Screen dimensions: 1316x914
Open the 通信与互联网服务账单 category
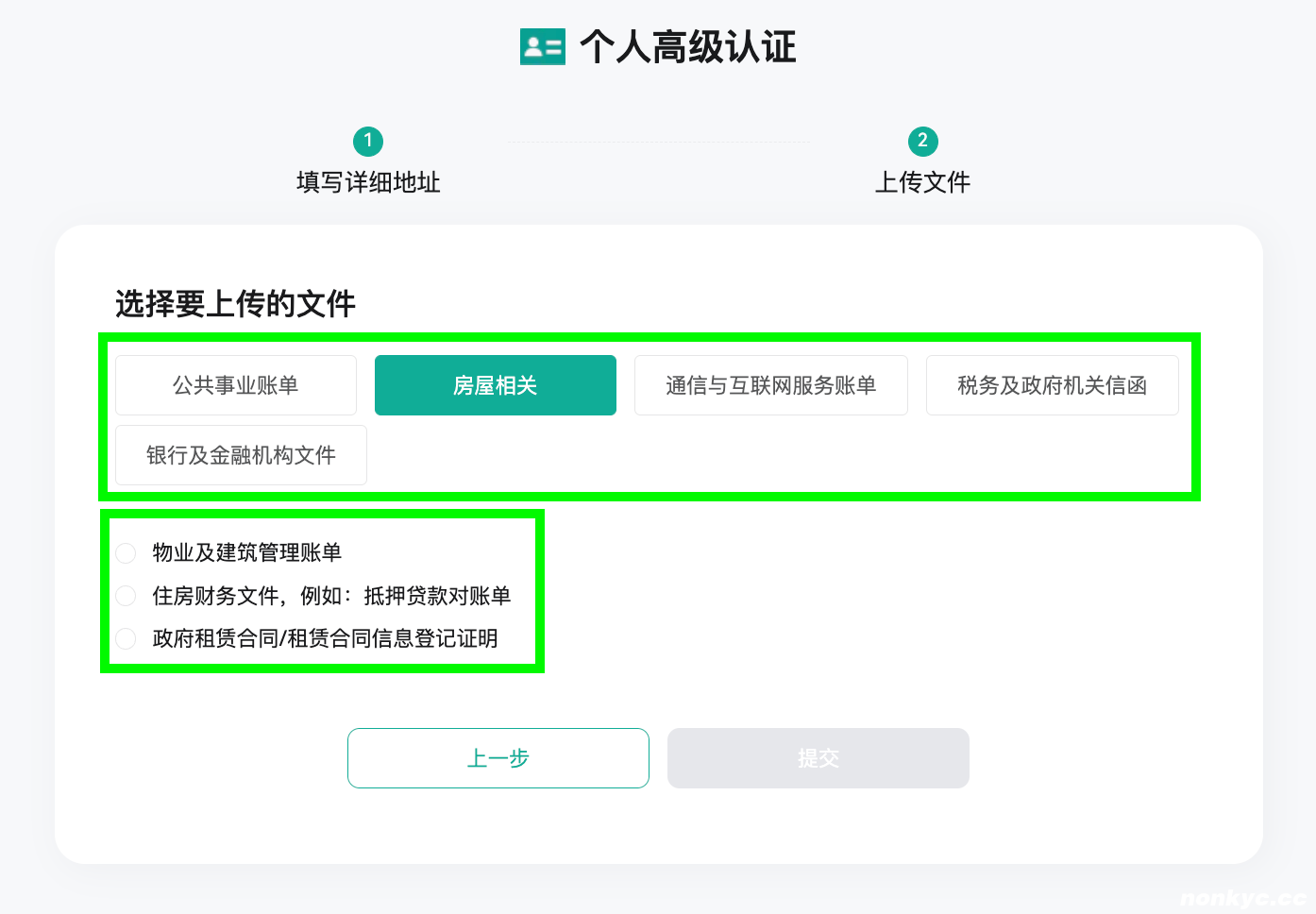click(x=770, y=385)
